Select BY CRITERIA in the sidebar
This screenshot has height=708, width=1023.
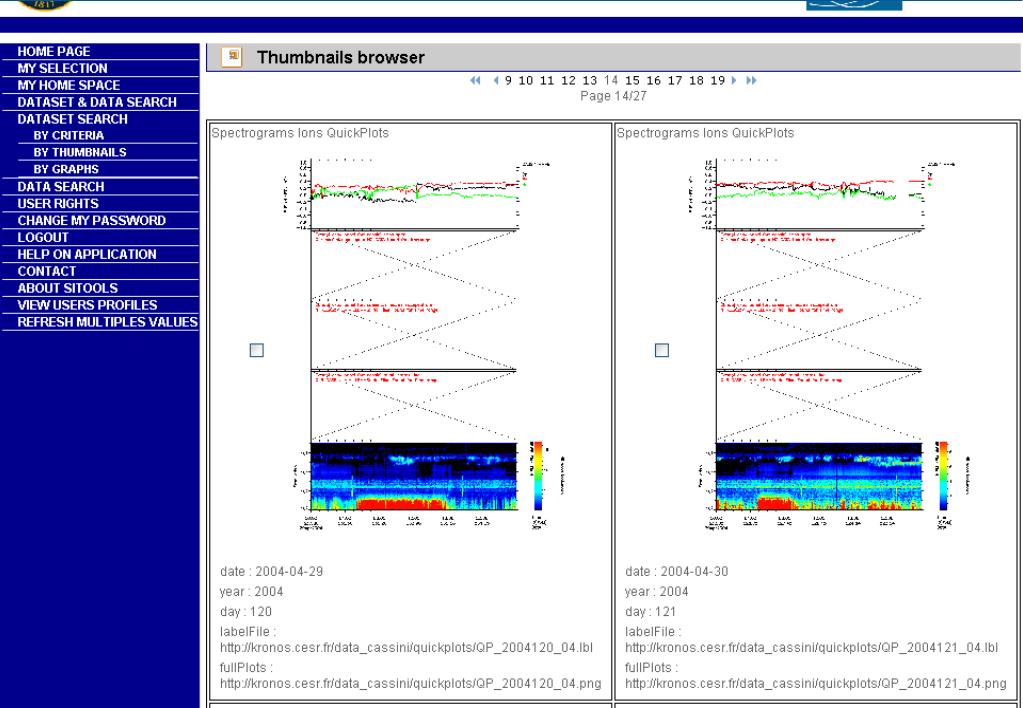pos(69,135)
